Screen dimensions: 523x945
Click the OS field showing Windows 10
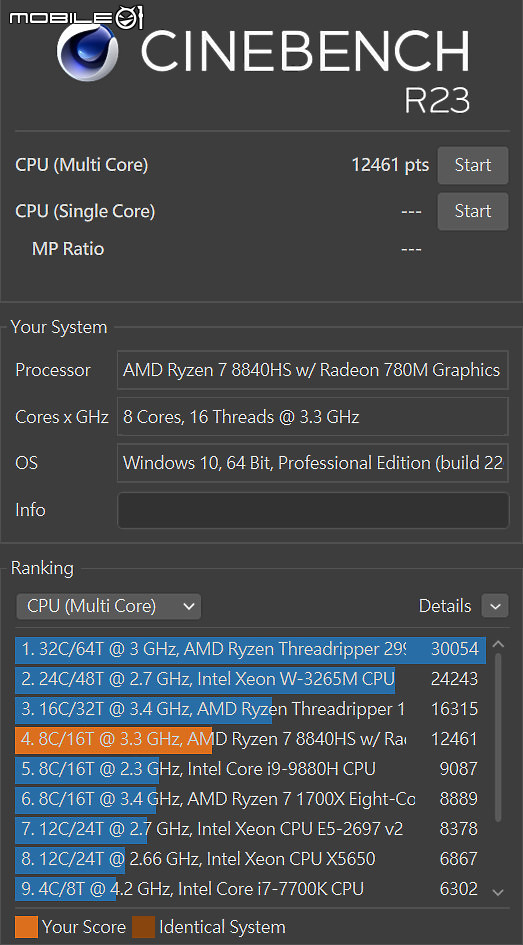(x=312, y=463)
